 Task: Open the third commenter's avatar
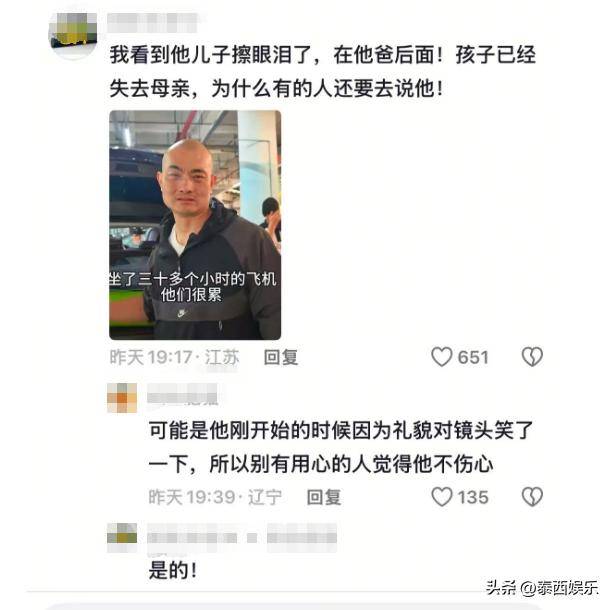point(122,536)
